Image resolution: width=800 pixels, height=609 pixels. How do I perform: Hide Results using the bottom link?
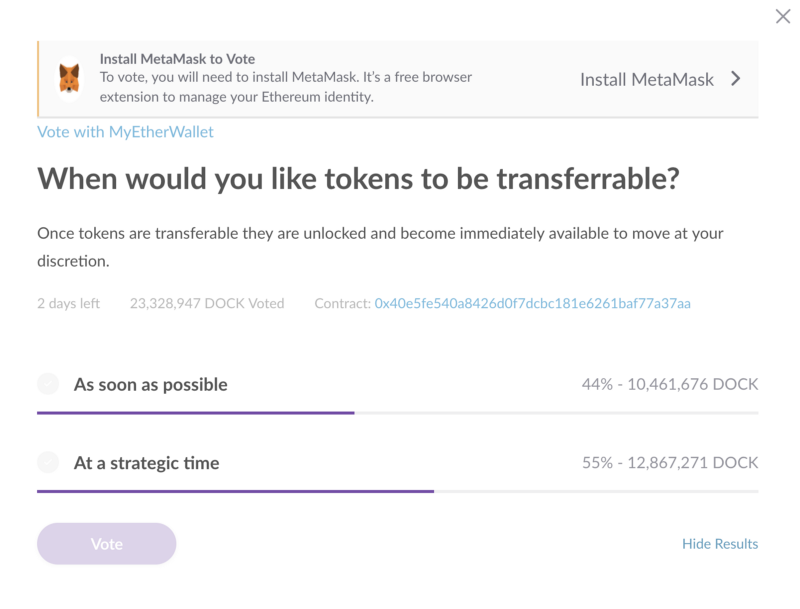pos(720,544)
